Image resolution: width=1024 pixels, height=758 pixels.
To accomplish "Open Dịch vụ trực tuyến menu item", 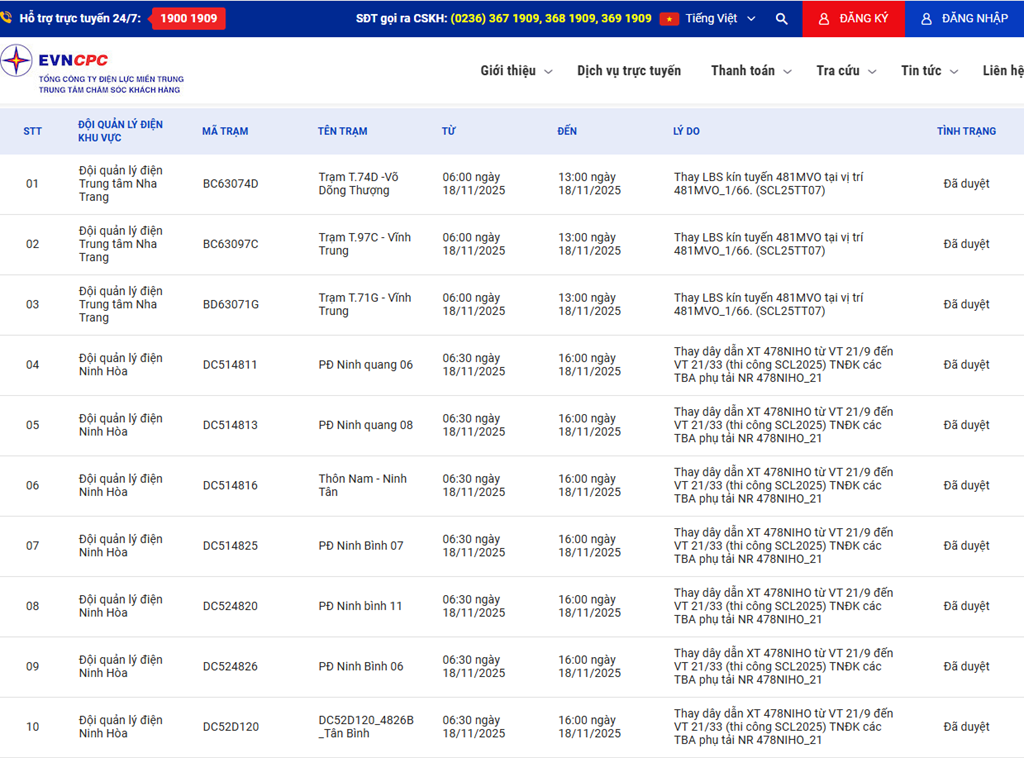I will (x=628, y=71).
